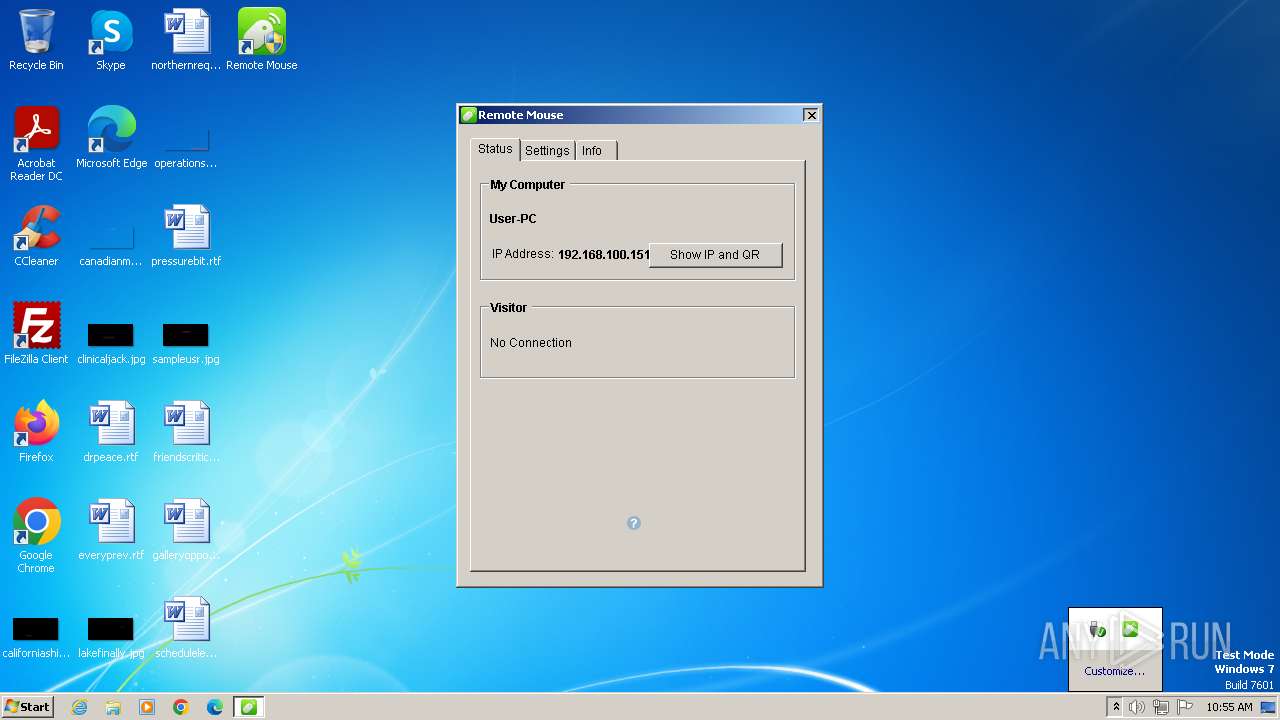Select the friendscritic document icon
Viewport: 1280px width, 720px height.
coord(186,432)
